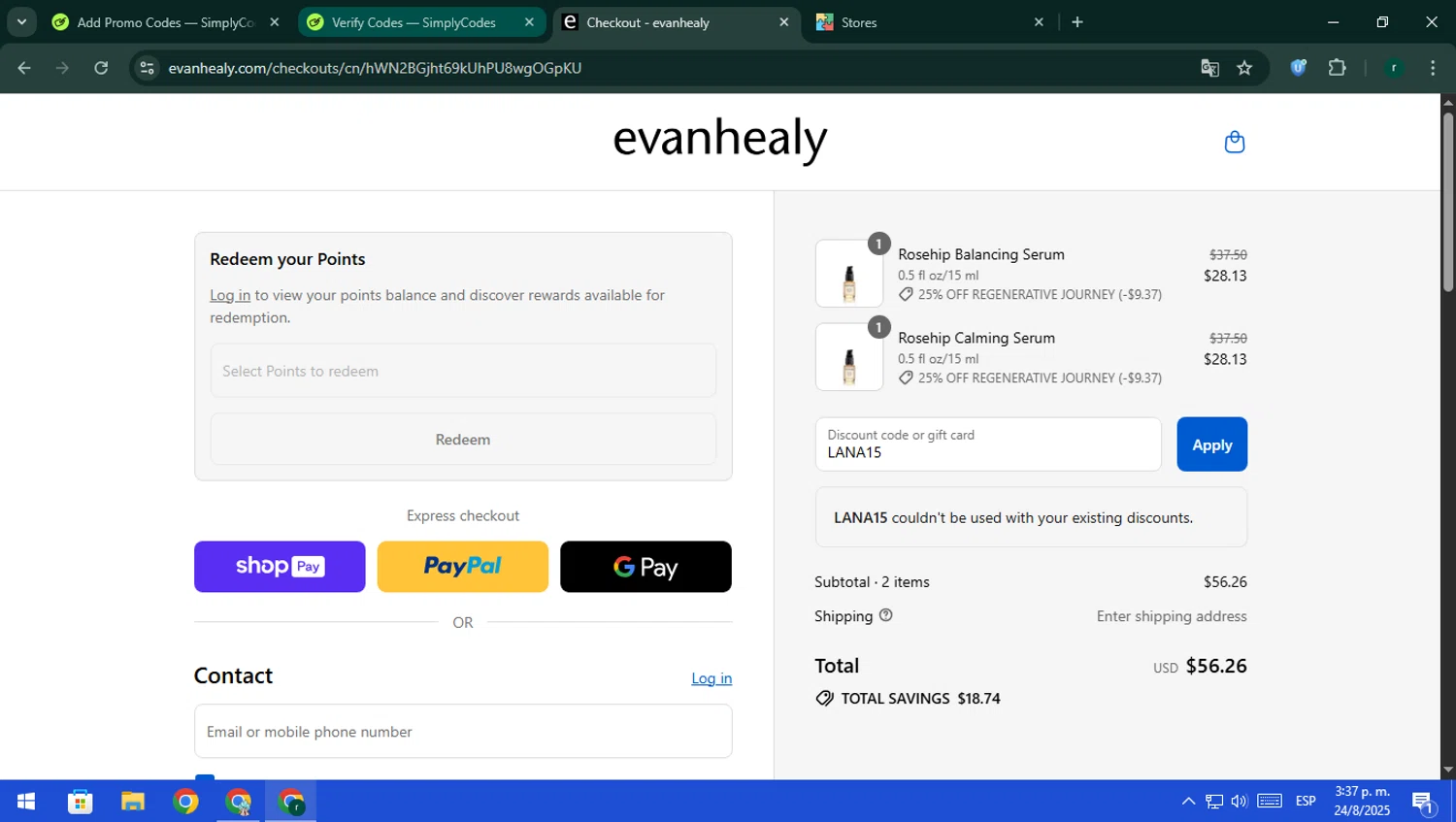Click the shipping help question mark icon
This screenshot has width=1456, height=822.
885,615
